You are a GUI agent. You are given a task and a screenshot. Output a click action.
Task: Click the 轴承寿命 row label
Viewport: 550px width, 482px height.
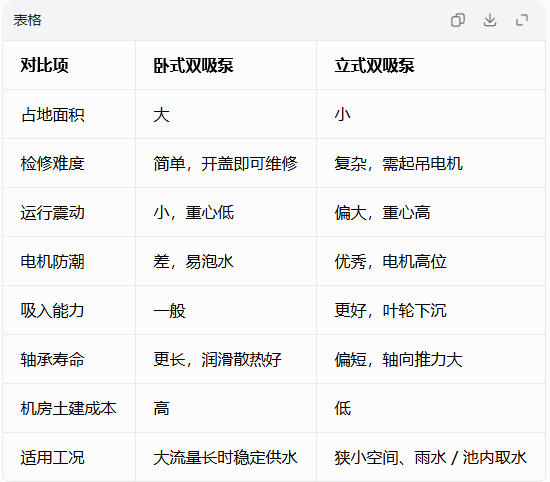(x=53, y=360)
